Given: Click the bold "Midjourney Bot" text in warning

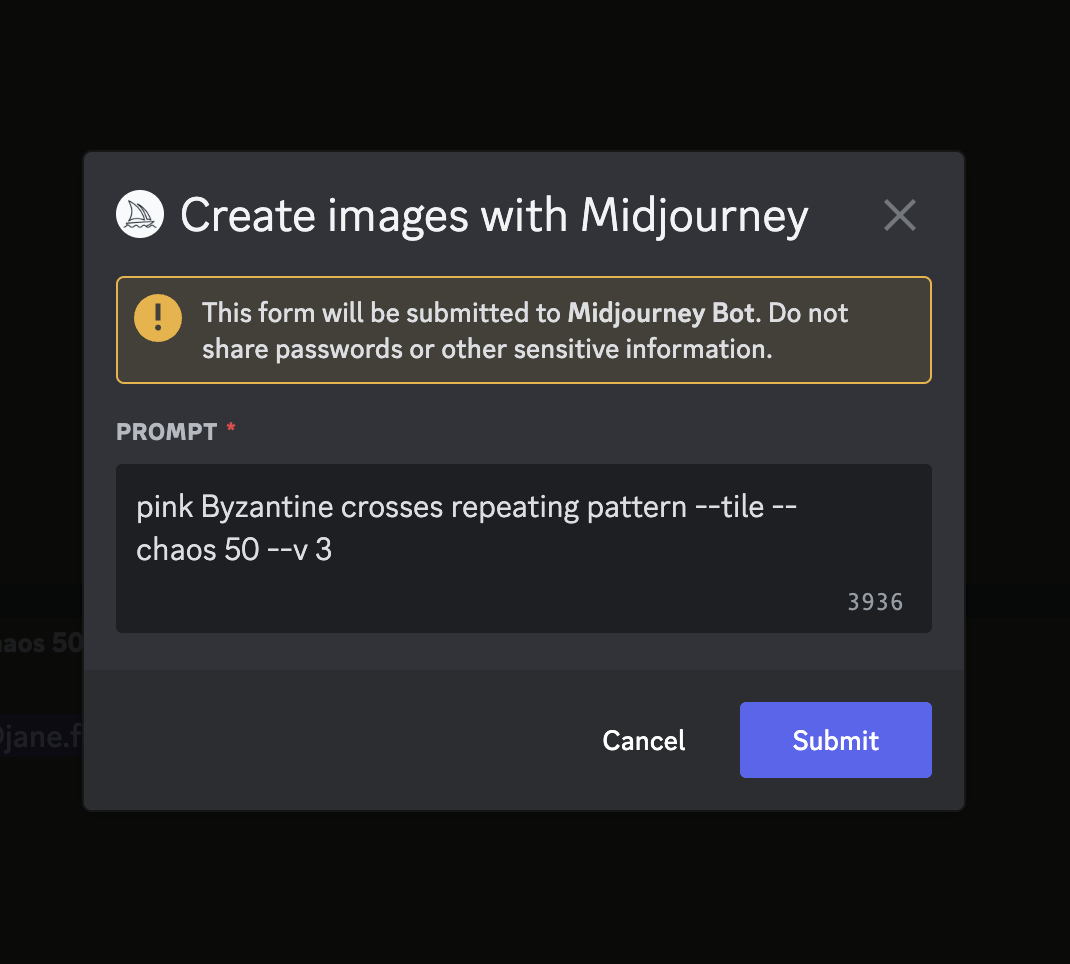Looking at the screenshot, I should point(660,313).
